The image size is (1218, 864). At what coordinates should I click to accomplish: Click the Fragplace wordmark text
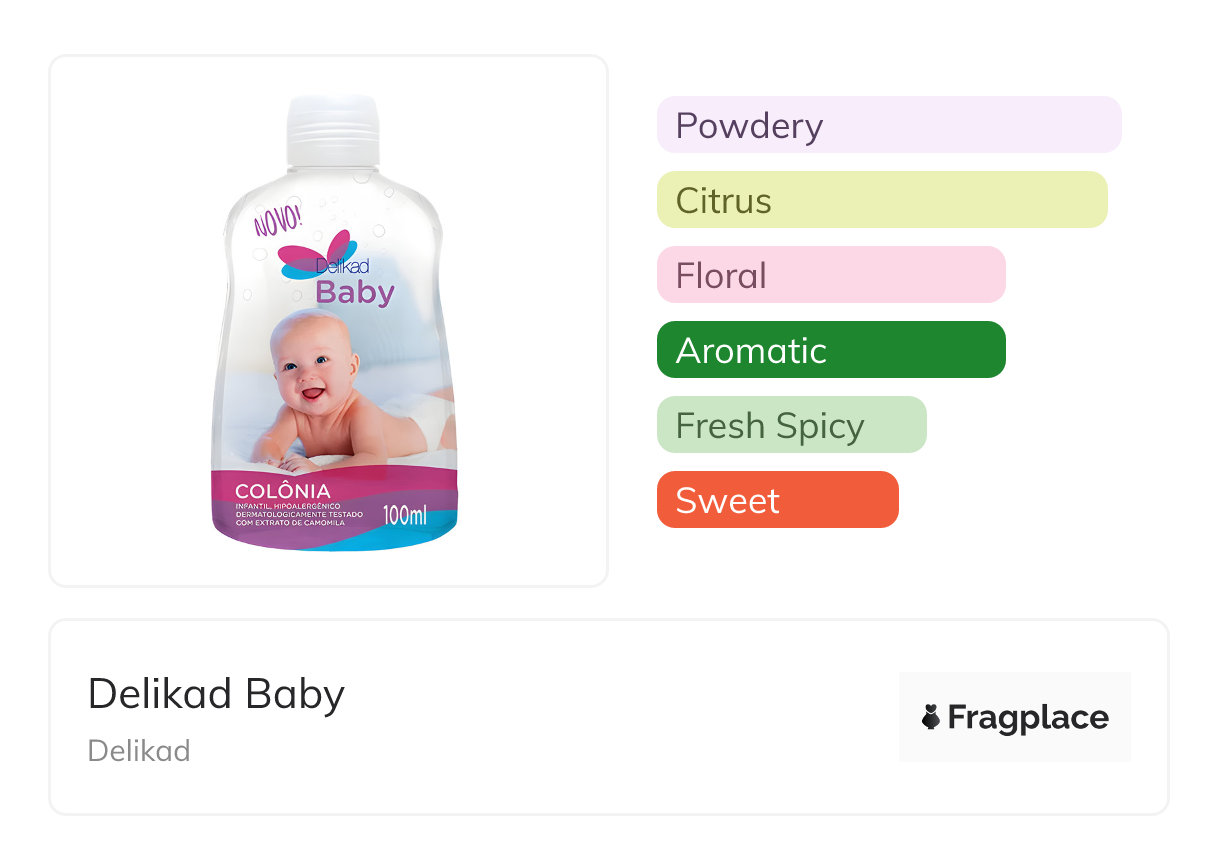point(1028,718)
